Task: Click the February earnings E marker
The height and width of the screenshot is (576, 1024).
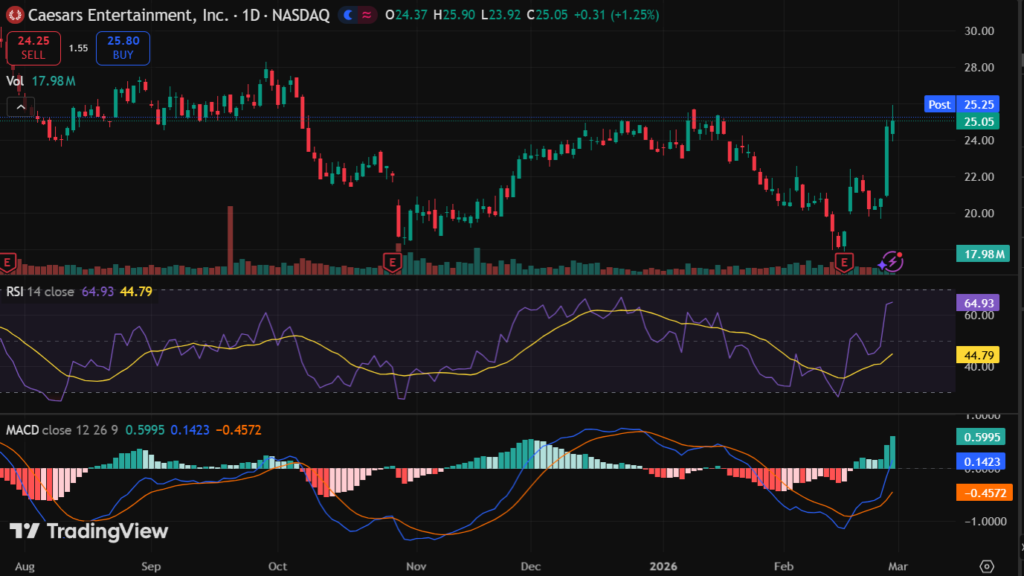Action: point(845,262)
